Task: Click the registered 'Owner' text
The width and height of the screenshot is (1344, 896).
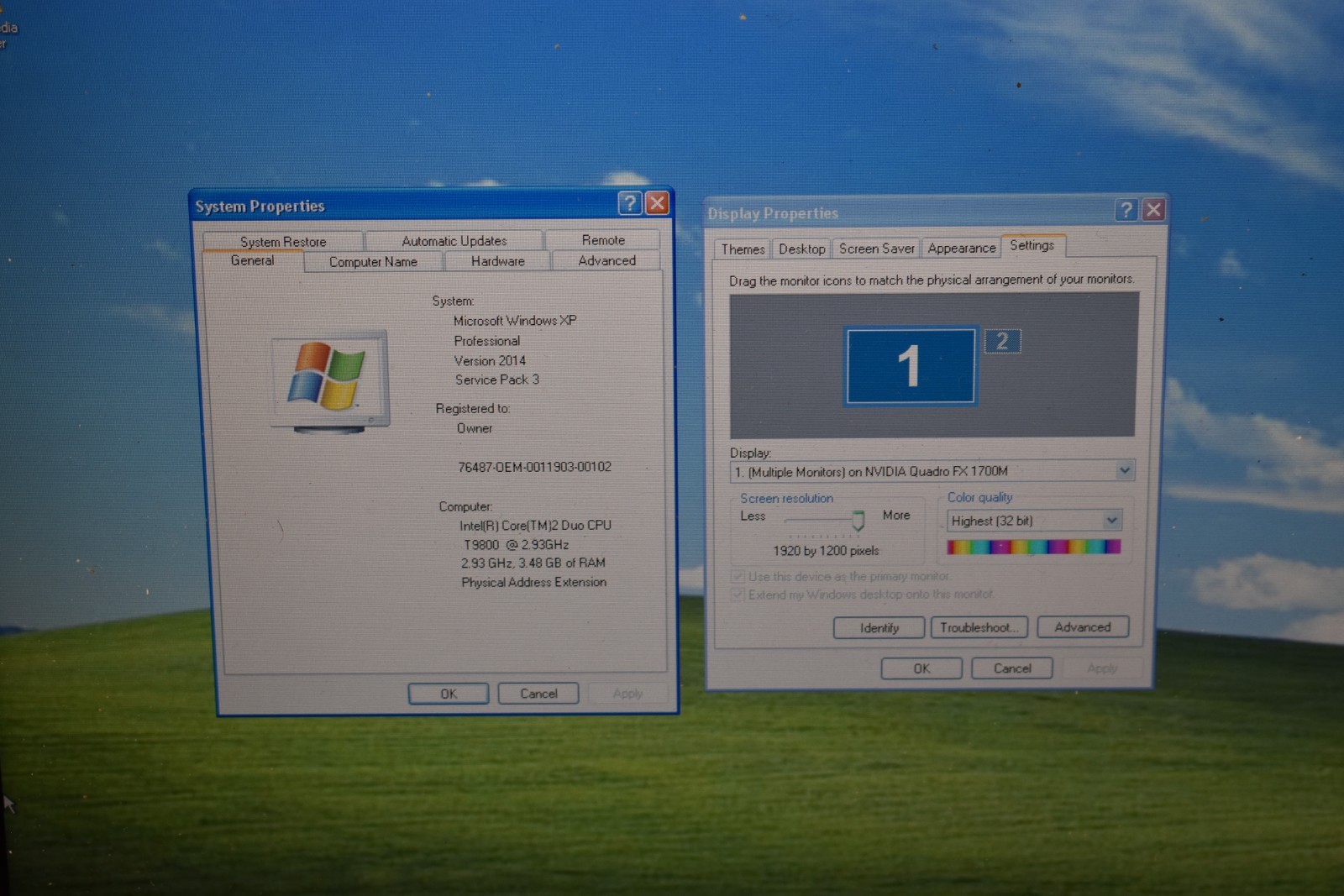Action: click(x=475, y=428)
